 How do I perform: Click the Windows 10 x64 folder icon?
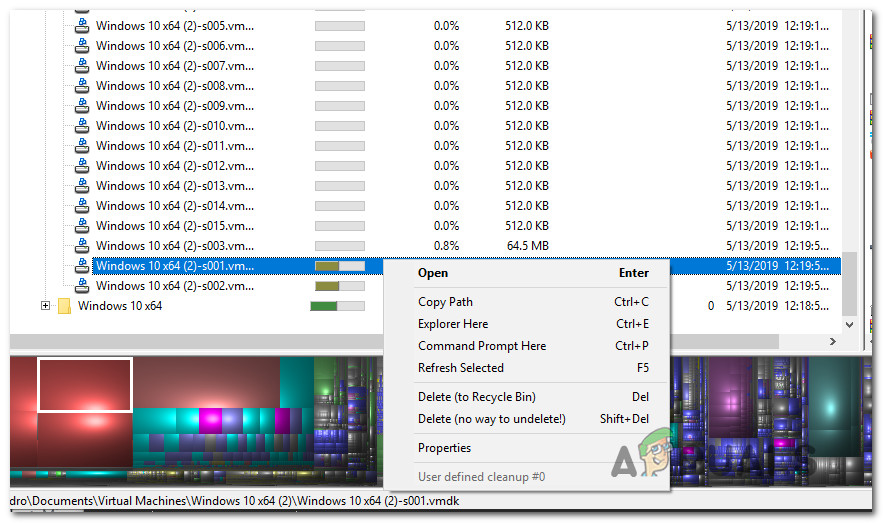point(65,306)
